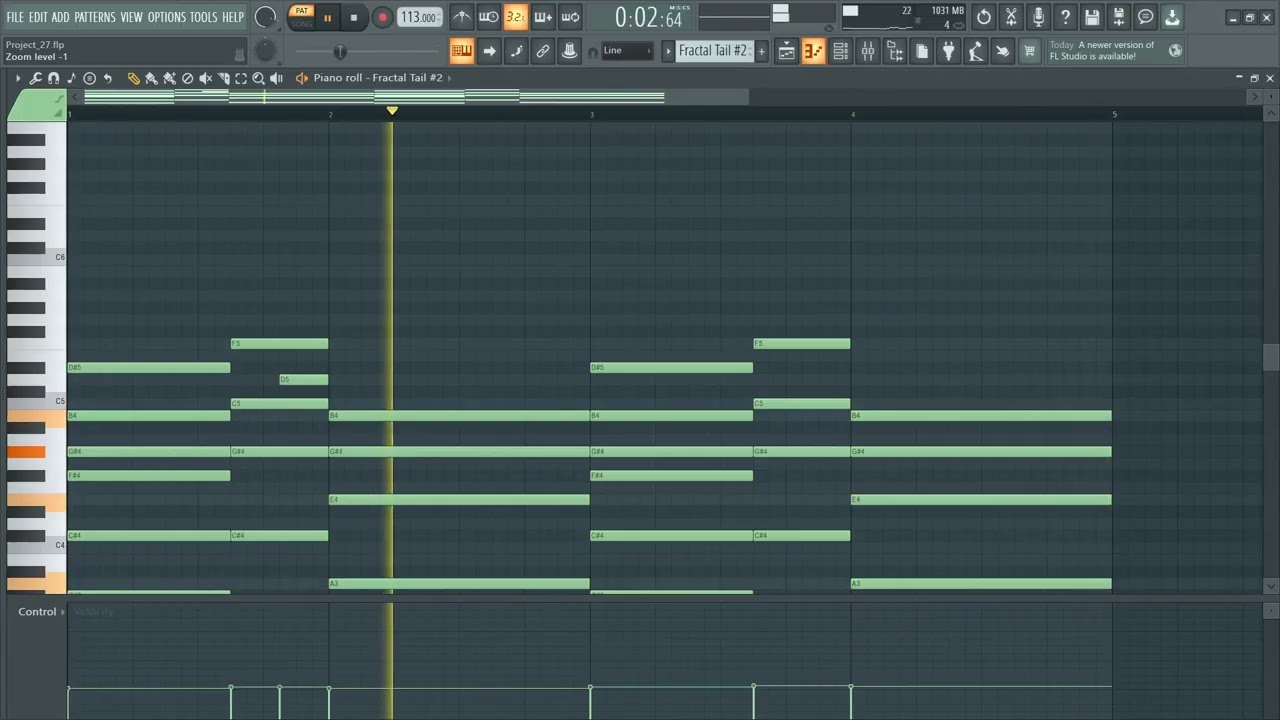1280x720 pixels.
Task: Arm recording with the record button
Action: pos(382,17)
